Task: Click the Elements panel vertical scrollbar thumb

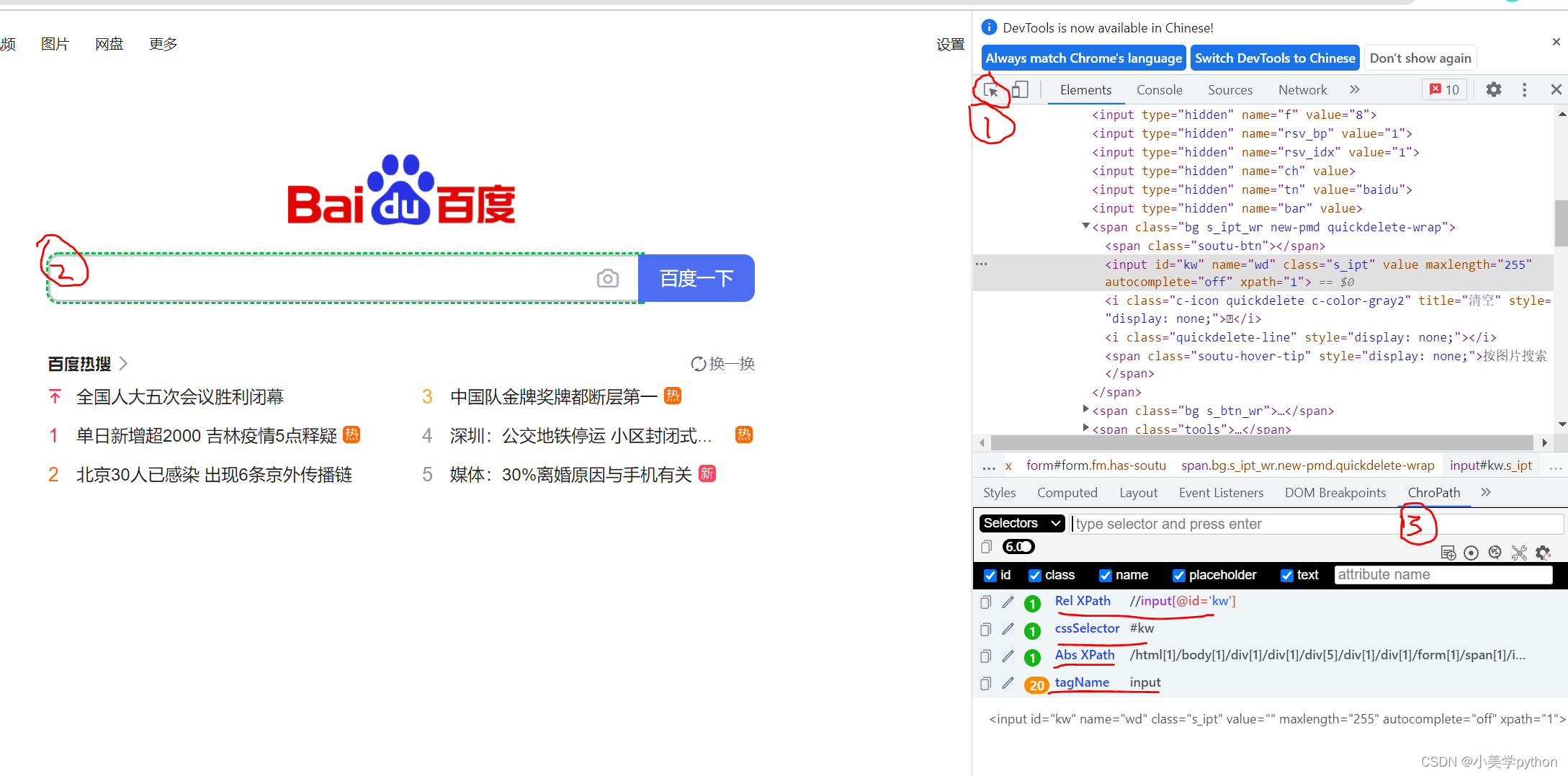Action: click(1561, 223)
